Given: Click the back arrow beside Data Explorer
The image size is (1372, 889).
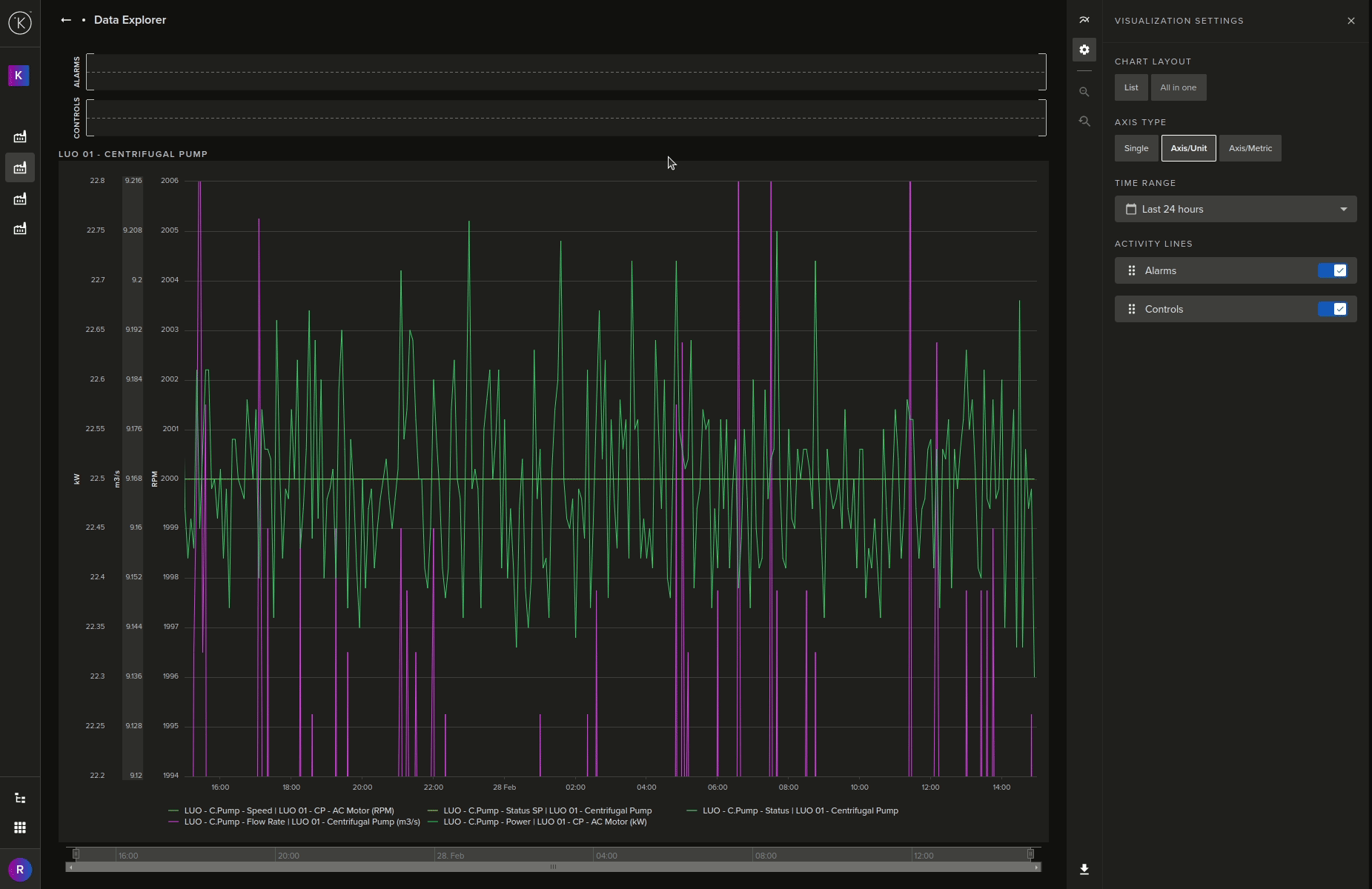Looking at the screenshot, I should (66, 20).
